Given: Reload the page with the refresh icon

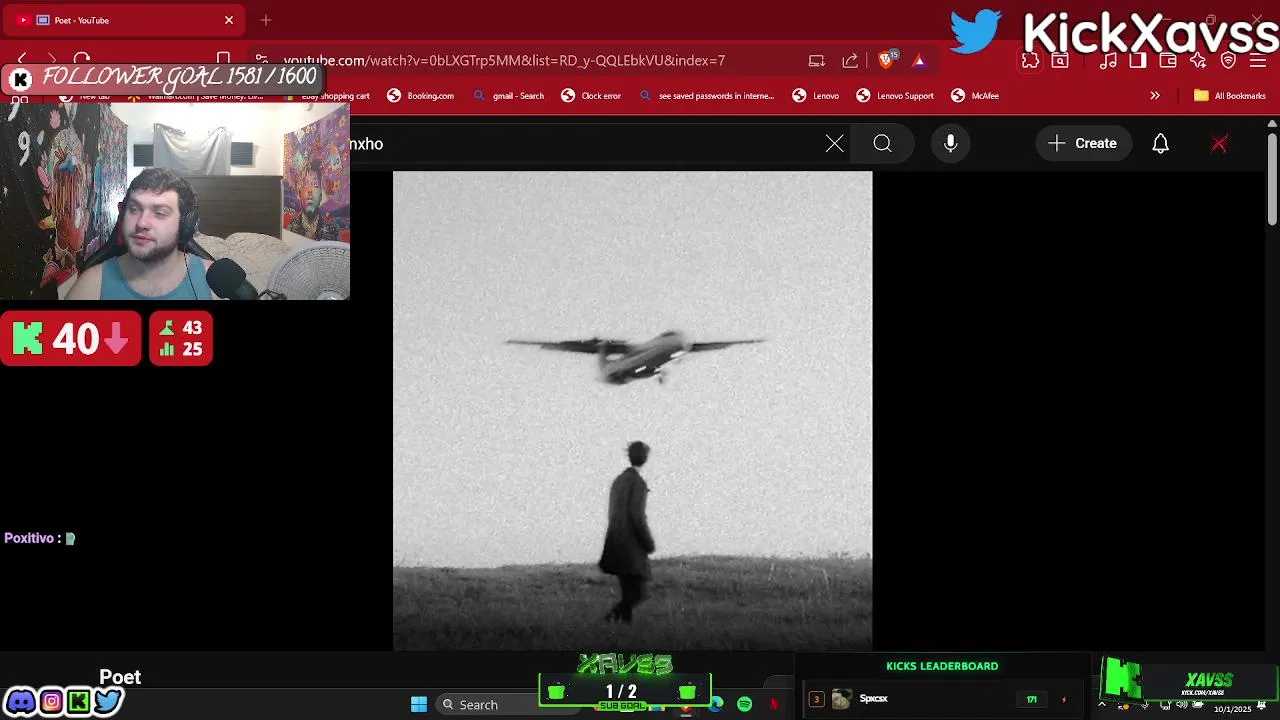Looking at the screenshot, I should click(82, 60).
